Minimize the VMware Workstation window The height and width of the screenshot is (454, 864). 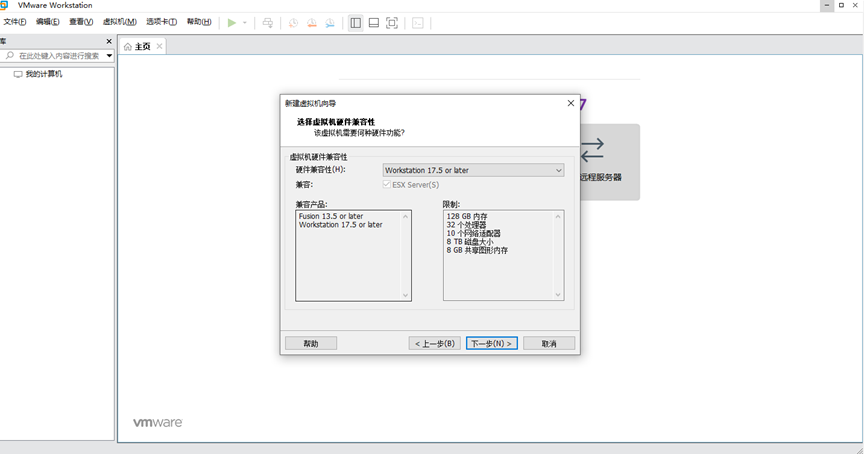(827, 5)
